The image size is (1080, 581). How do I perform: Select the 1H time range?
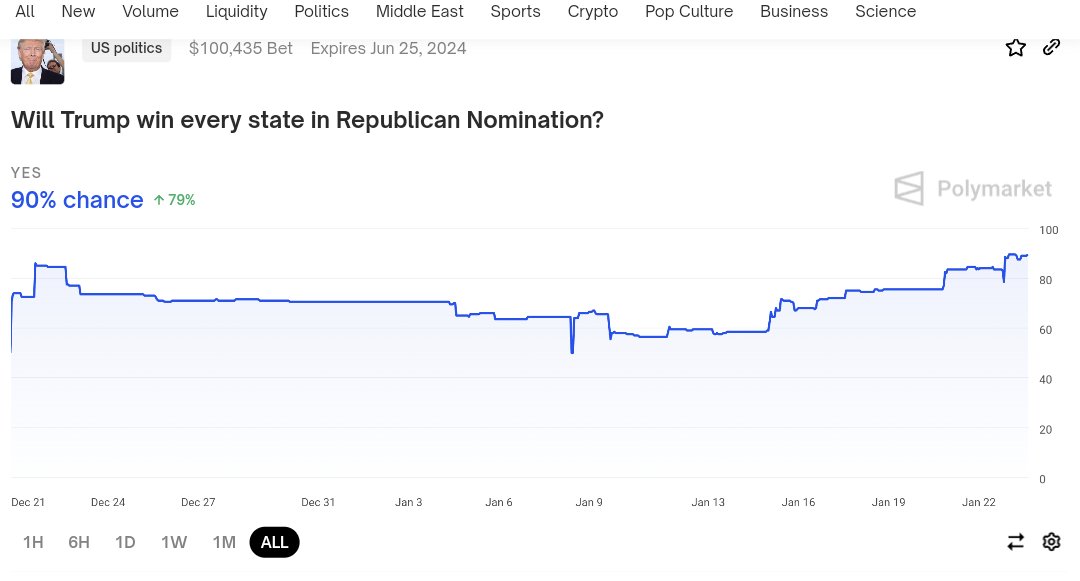[x=33, y=542]
